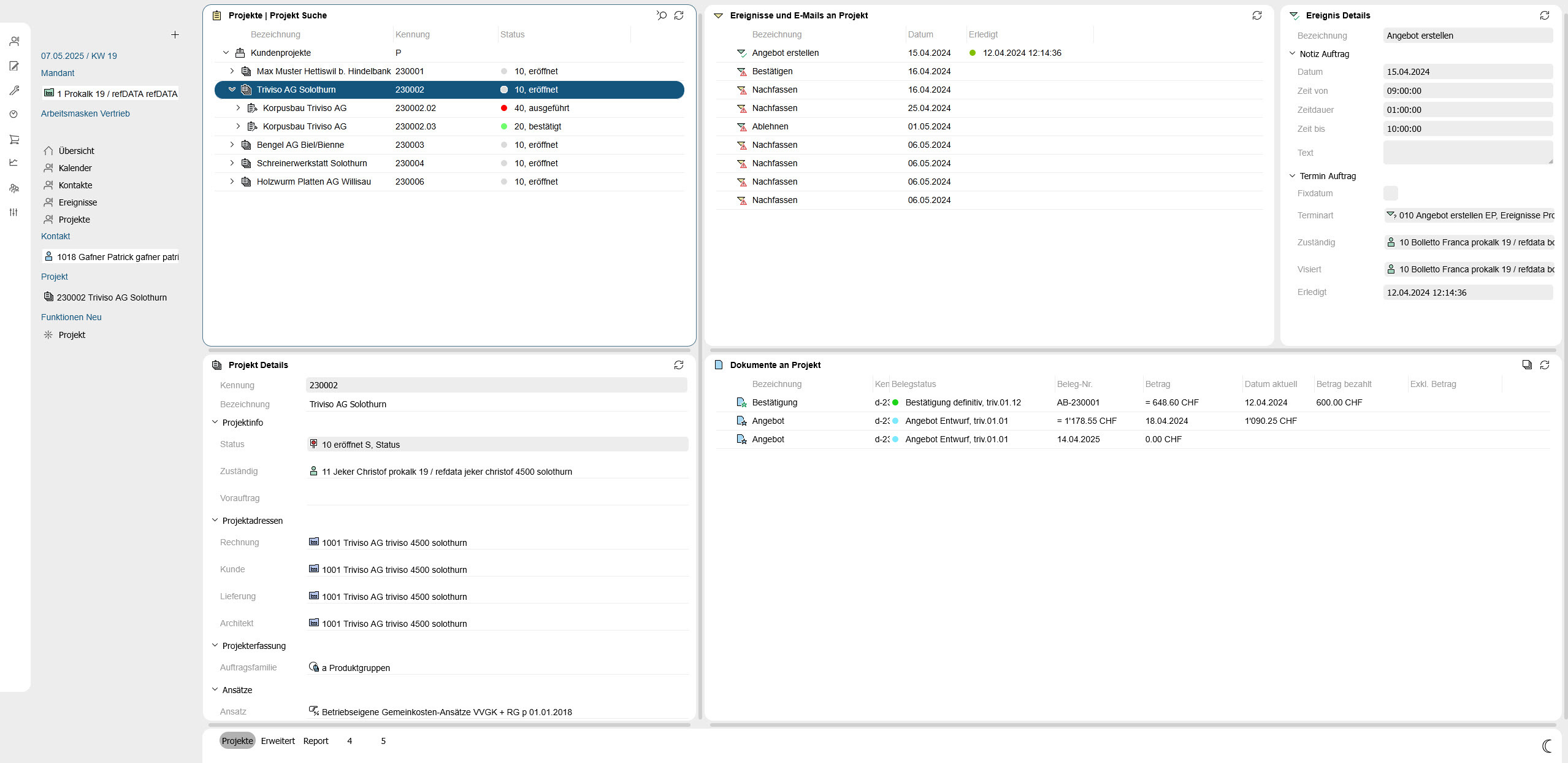This screenshot has height=763, width=1568.
Task: Click the filter sliders icon in sidebar
Action: (14, 212)
